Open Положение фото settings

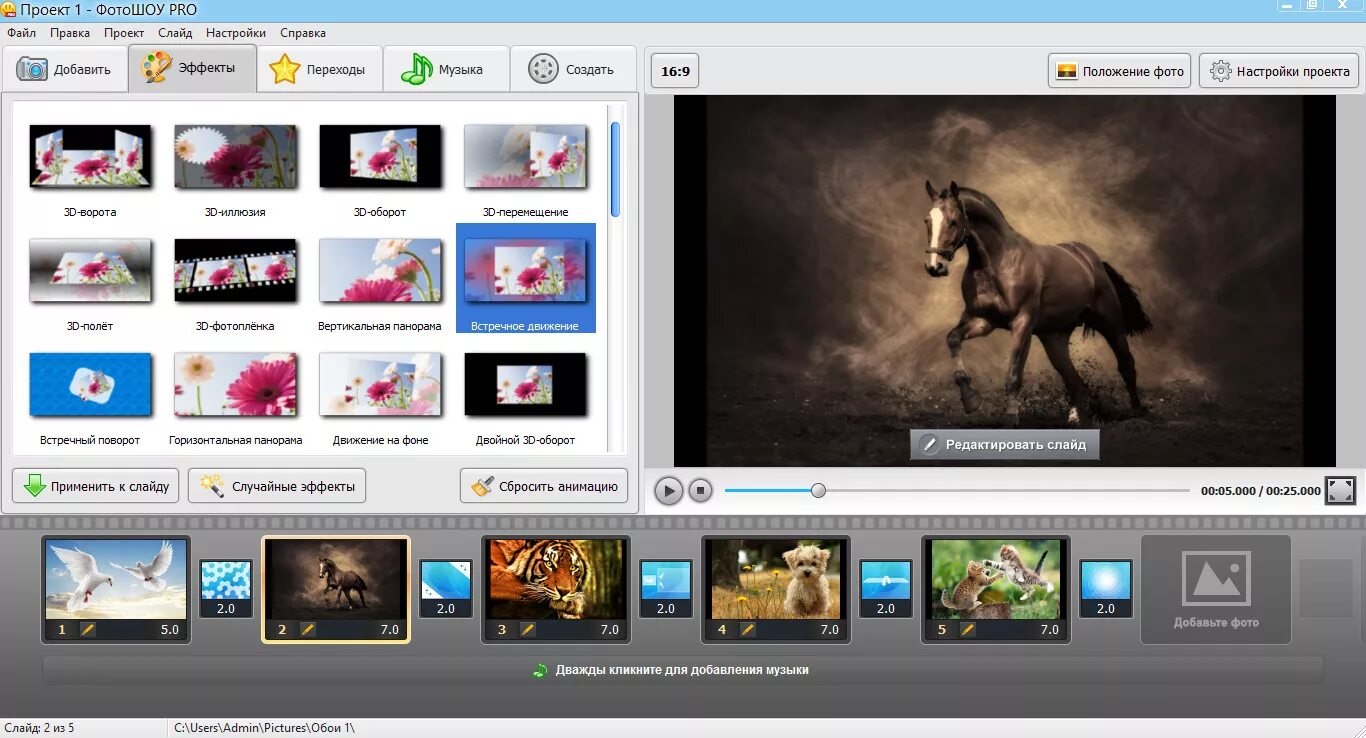[x=1119, y=71]
